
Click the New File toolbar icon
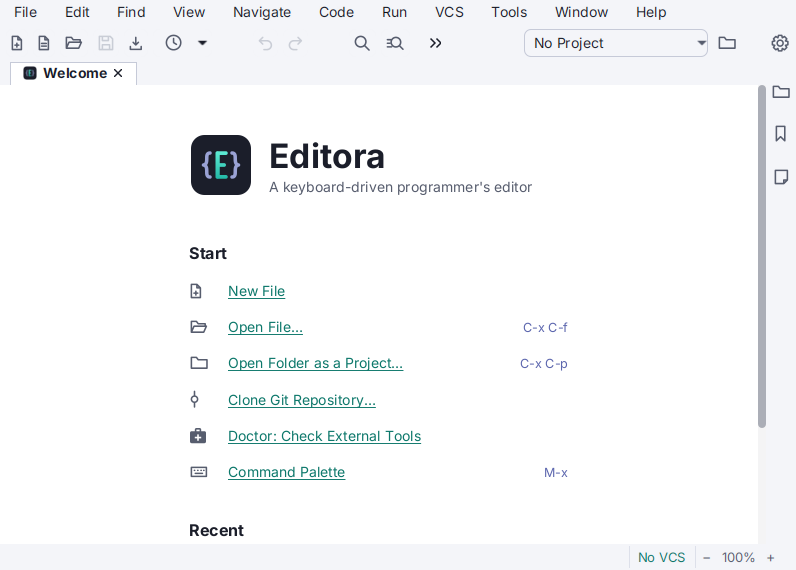(x=17, y=43)
